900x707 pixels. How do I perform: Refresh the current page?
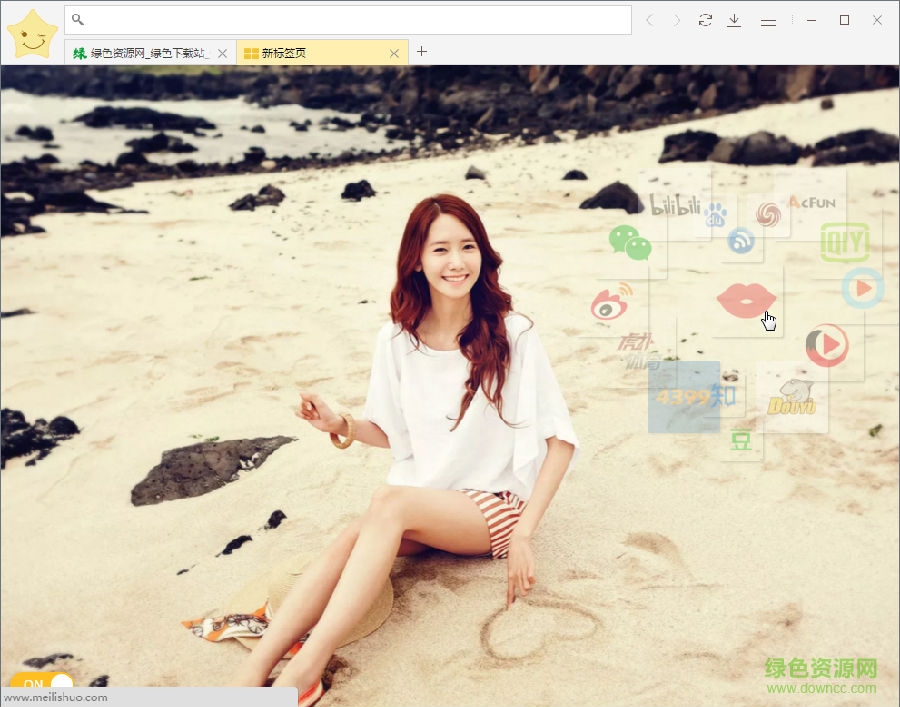[x=706, y=20]
